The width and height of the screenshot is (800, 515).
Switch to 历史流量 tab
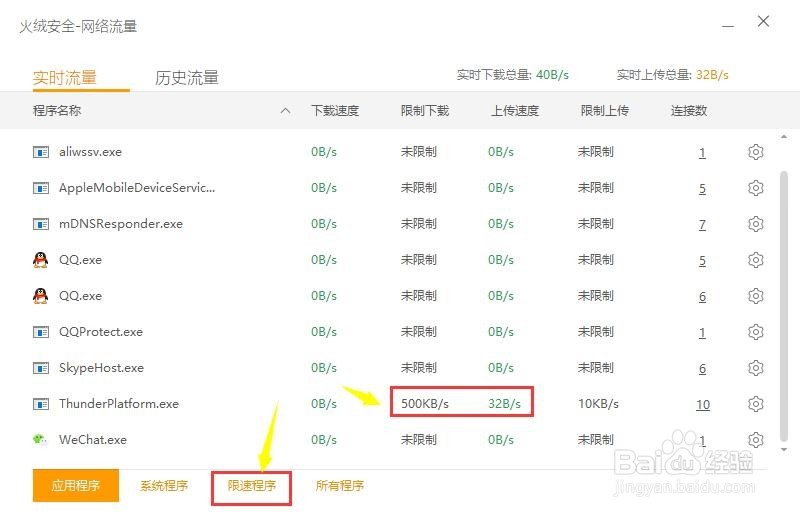tap(187, 78)
